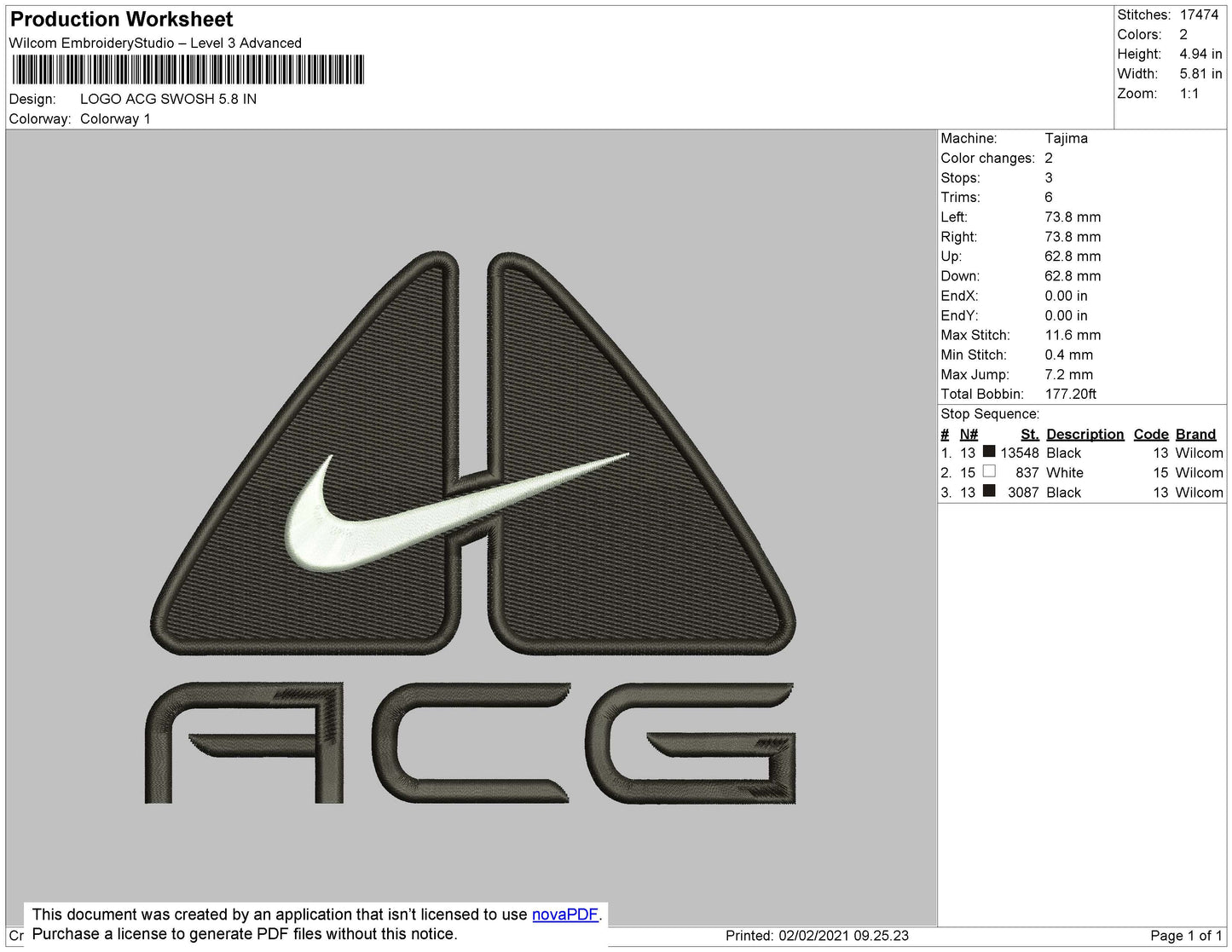Viewport: 1232px width, 952px height.
Task: Click the width value '5.81 in'
Action: 1200,73
